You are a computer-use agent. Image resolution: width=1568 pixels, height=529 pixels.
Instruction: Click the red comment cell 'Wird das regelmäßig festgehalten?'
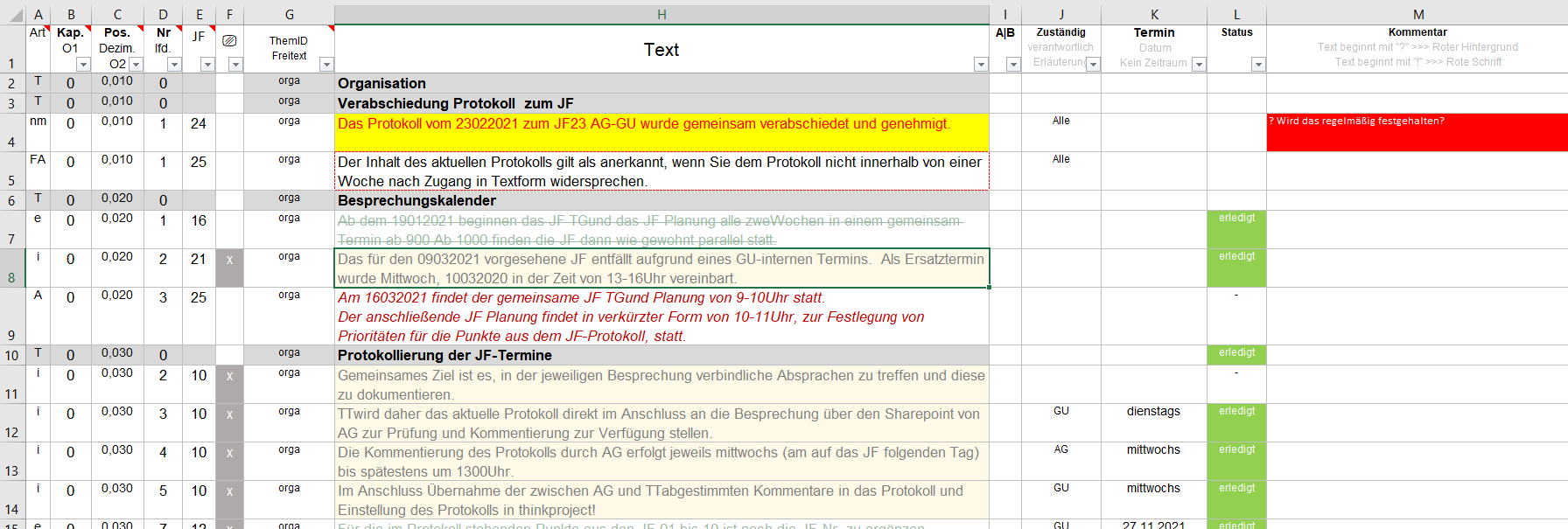[x=1417, y=132]
